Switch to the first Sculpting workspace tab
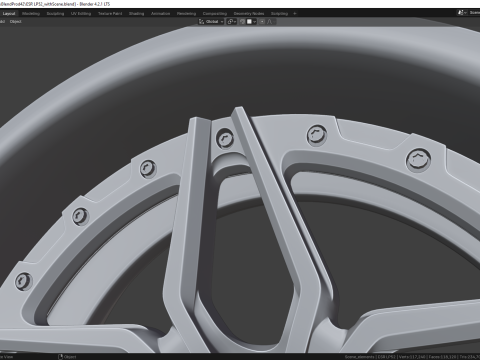480x360 pixels. point(55,14)
